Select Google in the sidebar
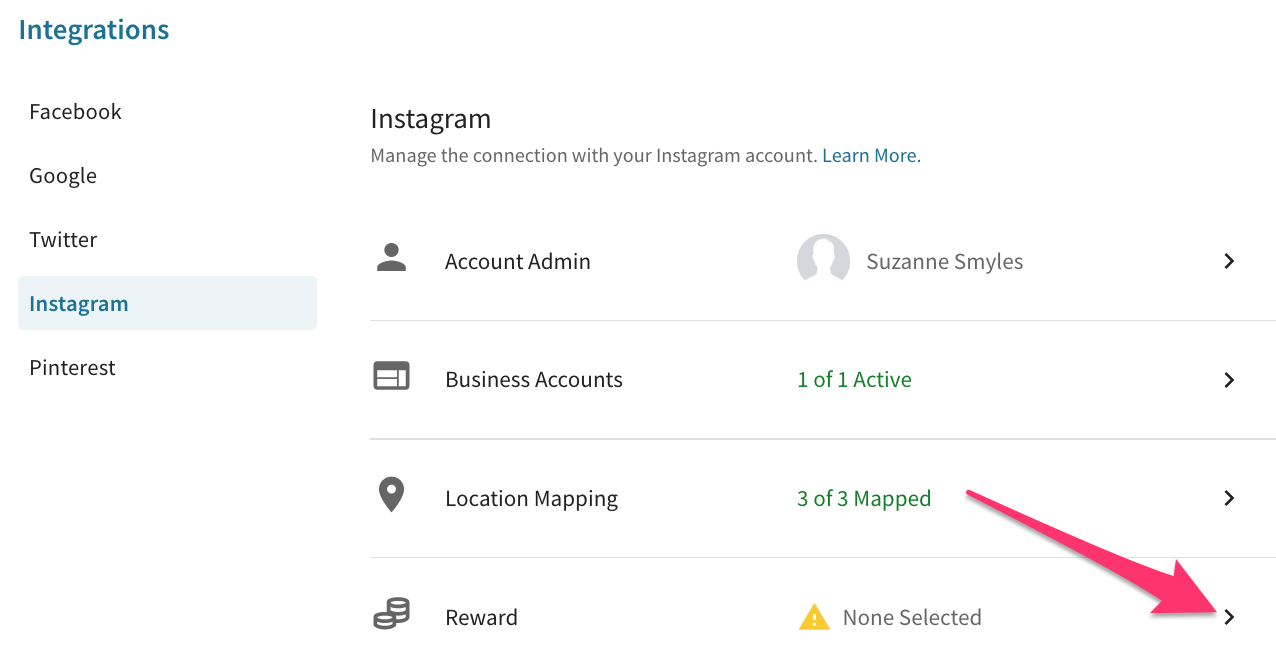Viewport: 1276px width, 660px height. [63, 176]
